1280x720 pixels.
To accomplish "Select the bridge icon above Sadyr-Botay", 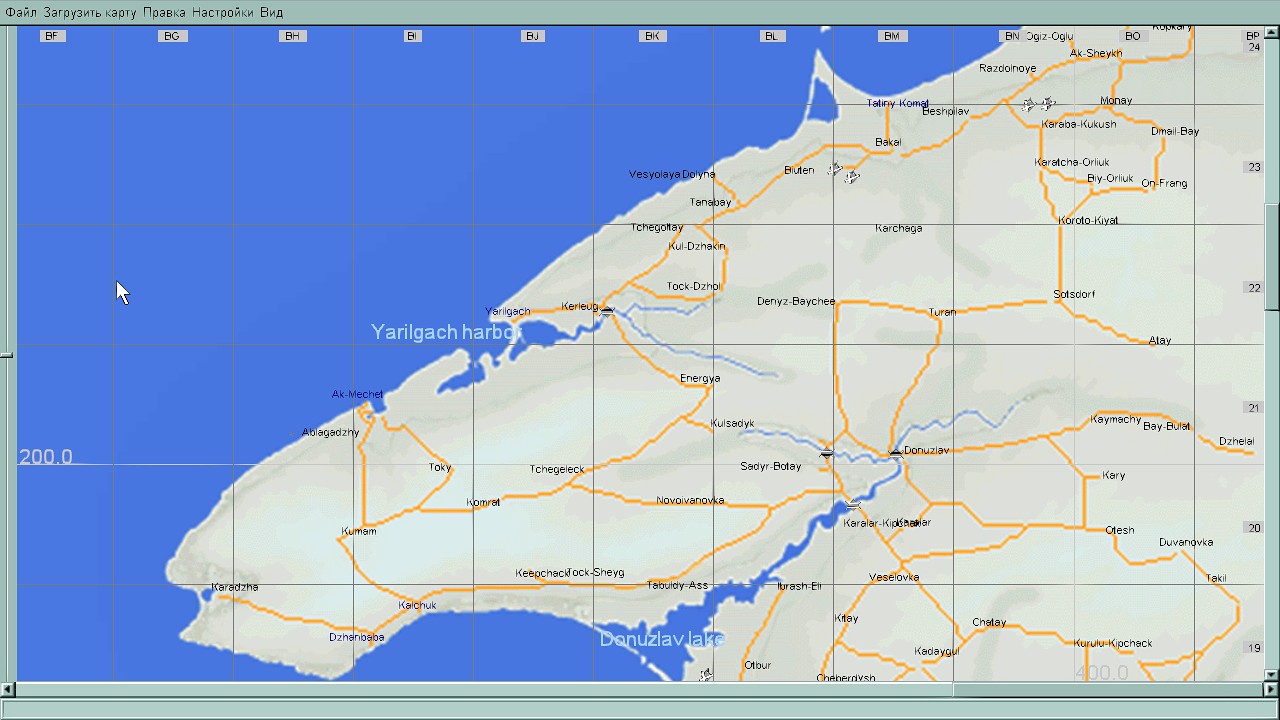I will pos(826,454).
